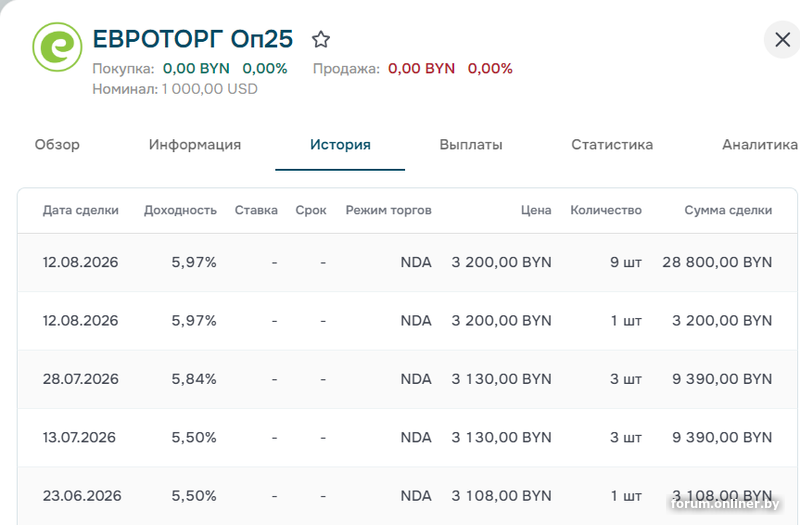This screenshot has height=525, width=800.
Task: Click the Доходность column header
Action: coord(180,210)
